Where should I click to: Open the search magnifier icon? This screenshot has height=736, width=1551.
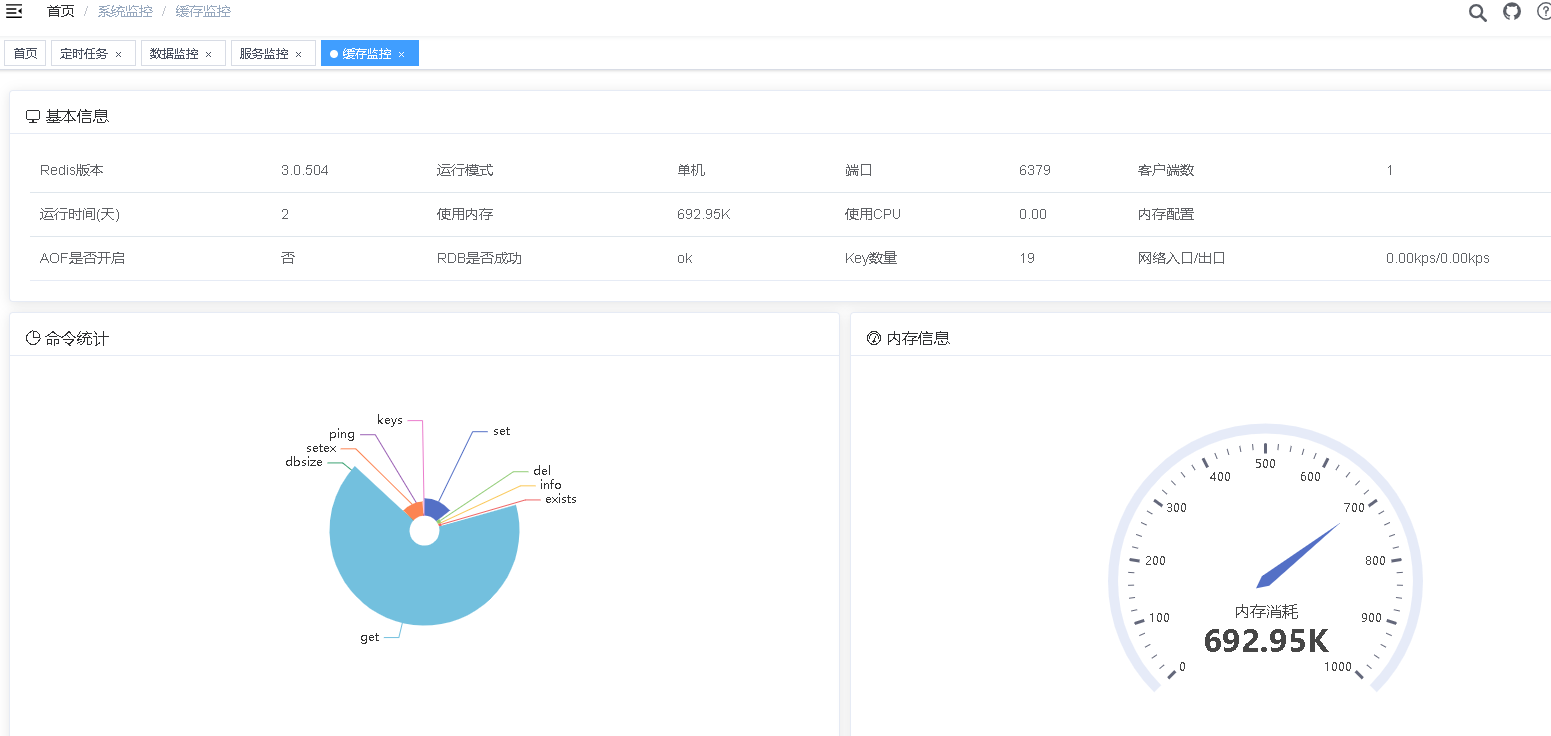pyautogui.click(x=1477, y=12)
